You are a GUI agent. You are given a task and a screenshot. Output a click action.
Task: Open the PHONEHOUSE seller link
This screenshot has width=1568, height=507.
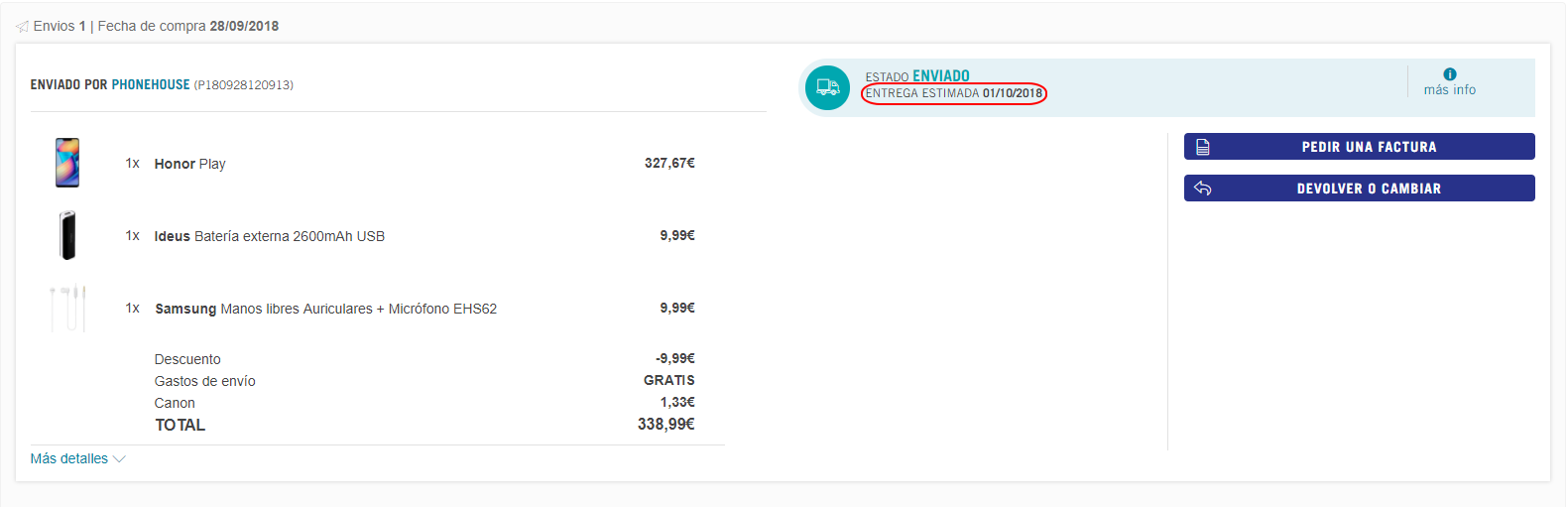tap(151, 85)
